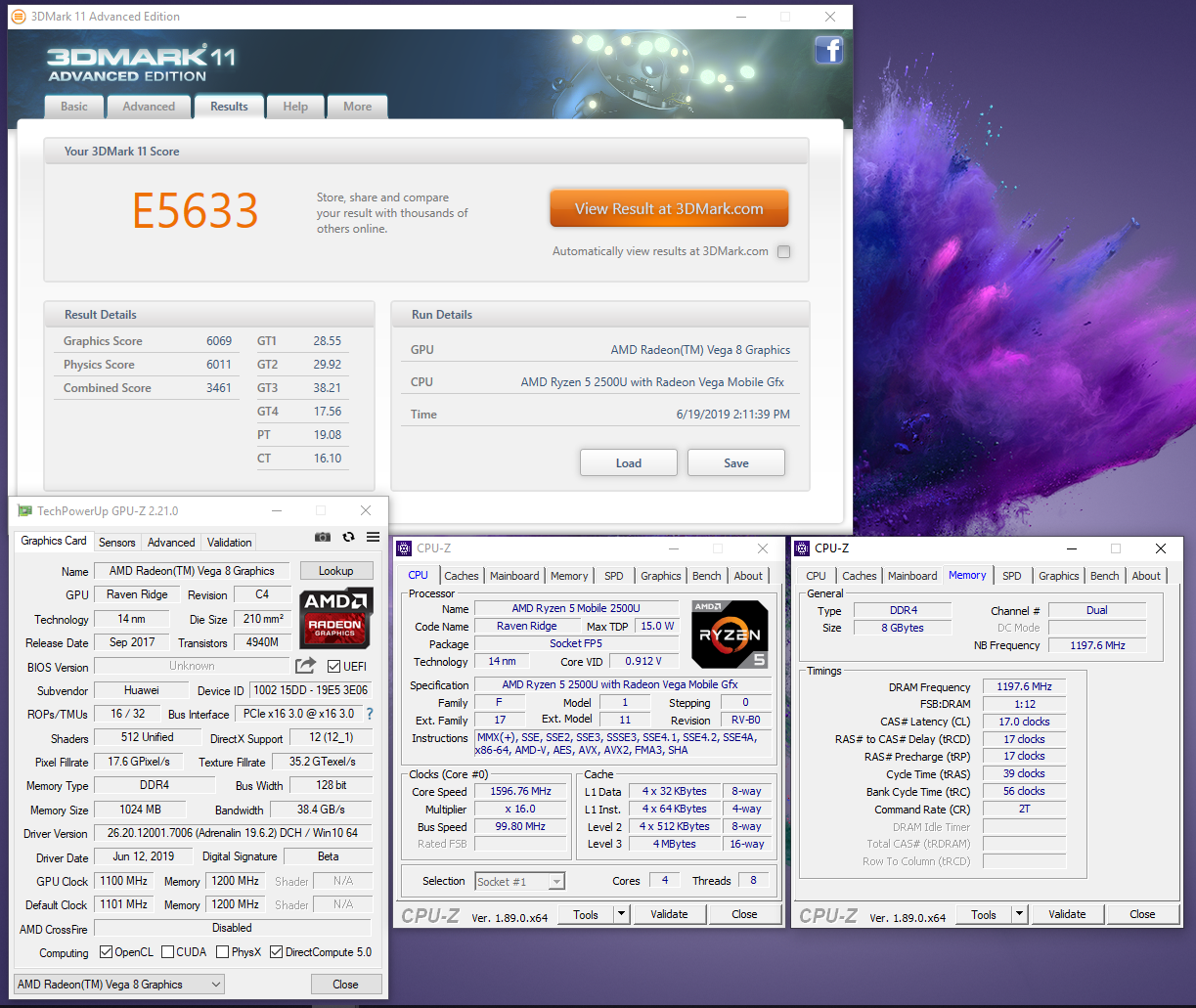Toggle the PhysX checkbox
Viewport: 1196px width, 1008px height.
tap(223, 951)
